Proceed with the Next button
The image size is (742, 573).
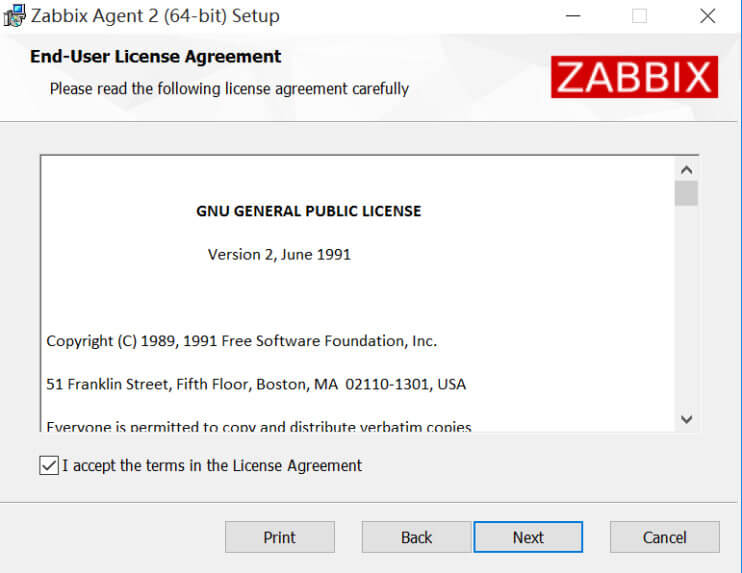click(x=528, y=537)
